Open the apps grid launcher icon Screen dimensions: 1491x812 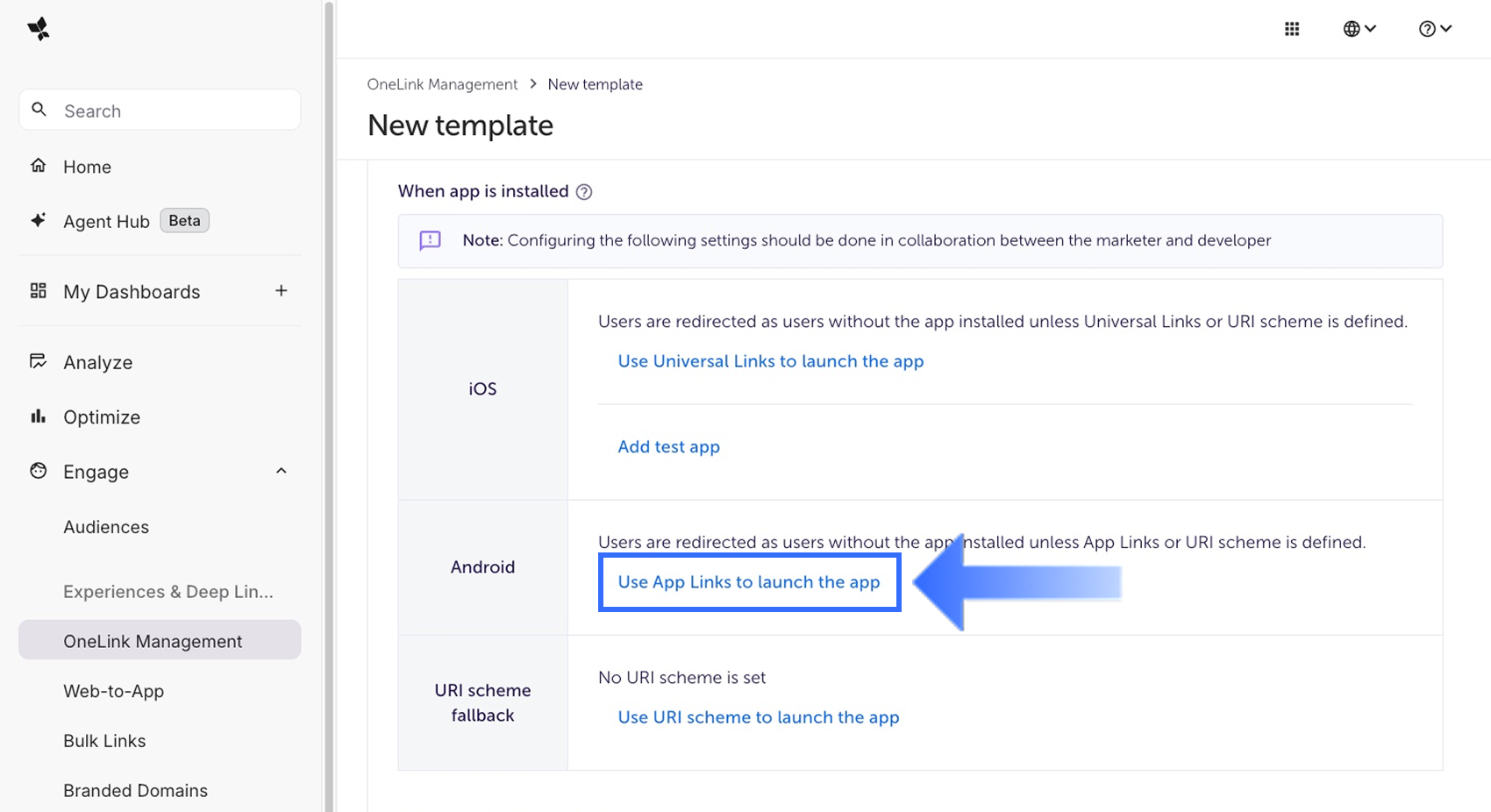pyautogui.click(x=1292, y=29)
